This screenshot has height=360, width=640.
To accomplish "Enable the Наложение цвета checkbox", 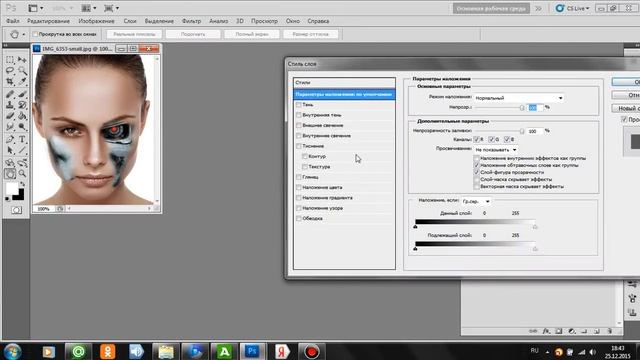I will pyautogui.click(x=299, y=187).
